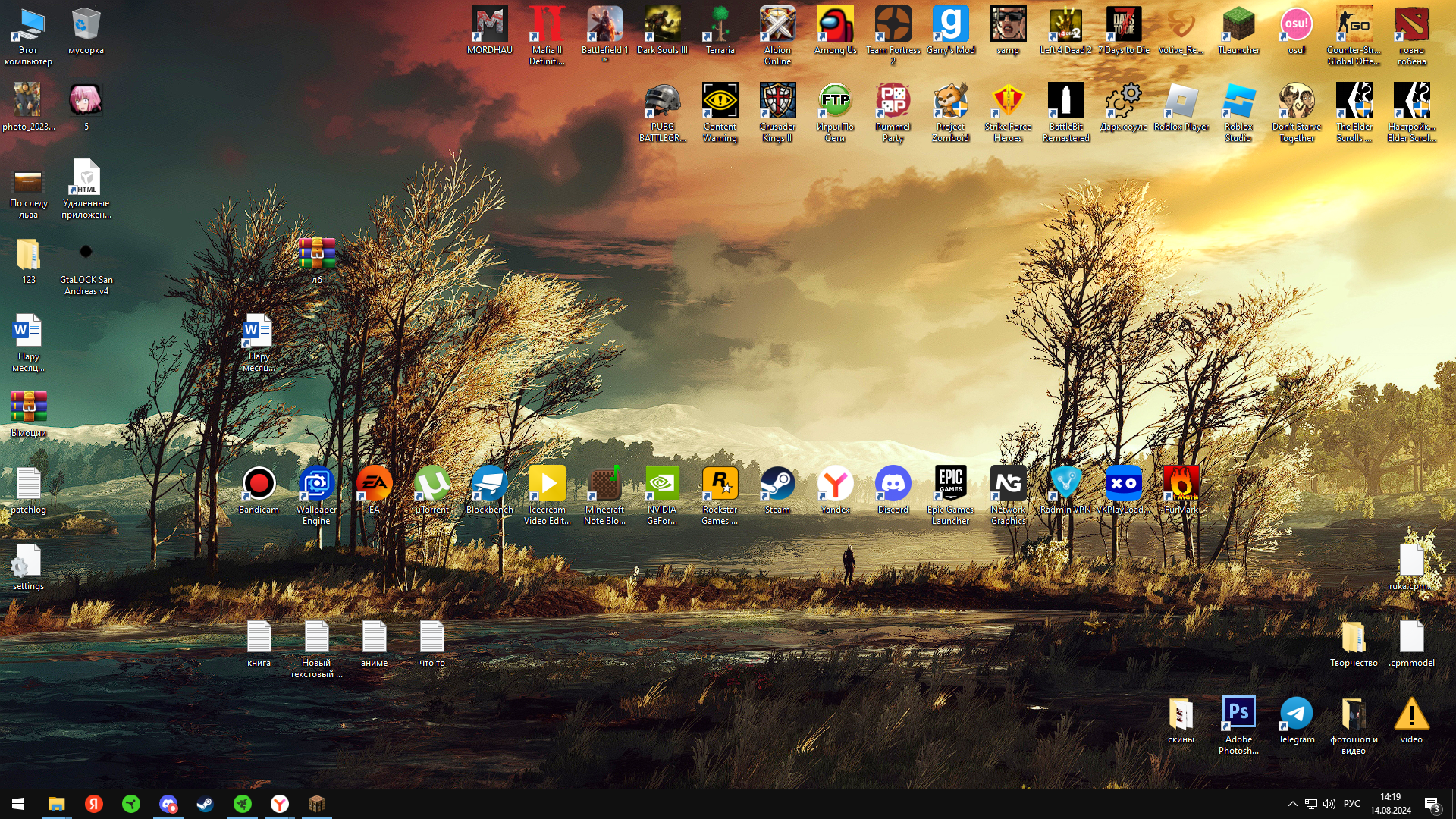Open the Terraria shortcut
This screenshot has width=1456, height=819.
point(720,31)
